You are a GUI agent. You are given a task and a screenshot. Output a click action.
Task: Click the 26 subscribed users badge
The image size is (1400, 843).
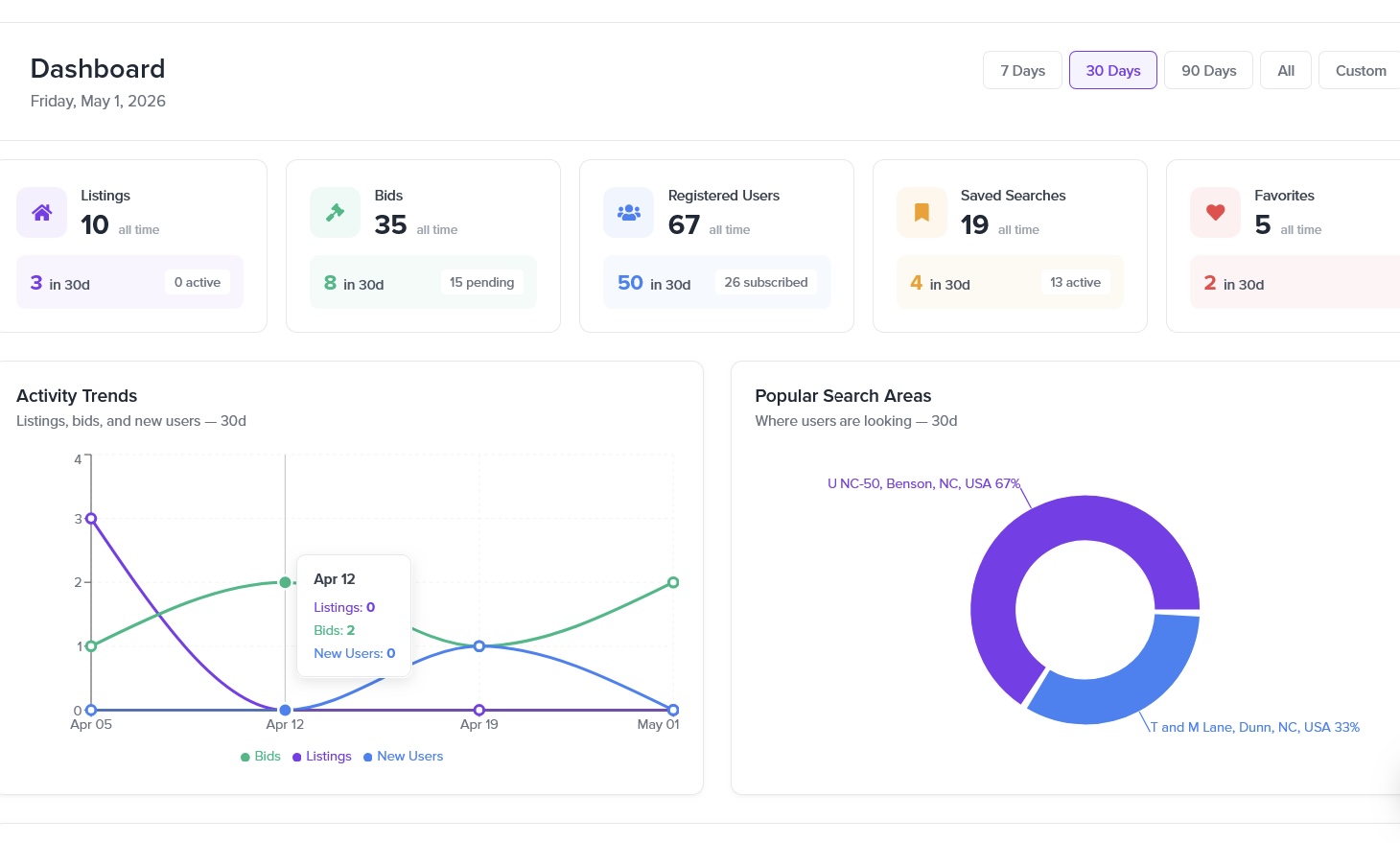(766, 282)
